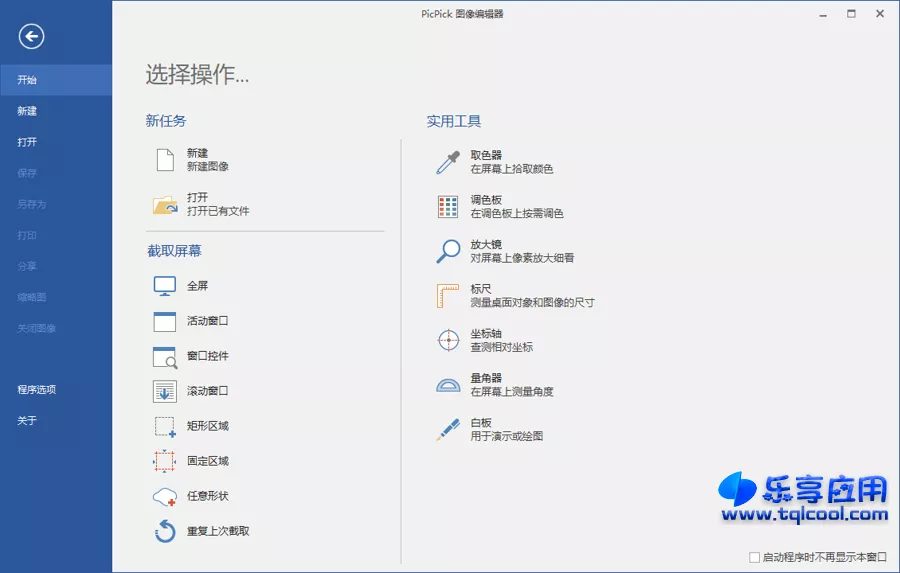
Task: Click the 活动窗口 capture label
Action: tap(208, 321)
